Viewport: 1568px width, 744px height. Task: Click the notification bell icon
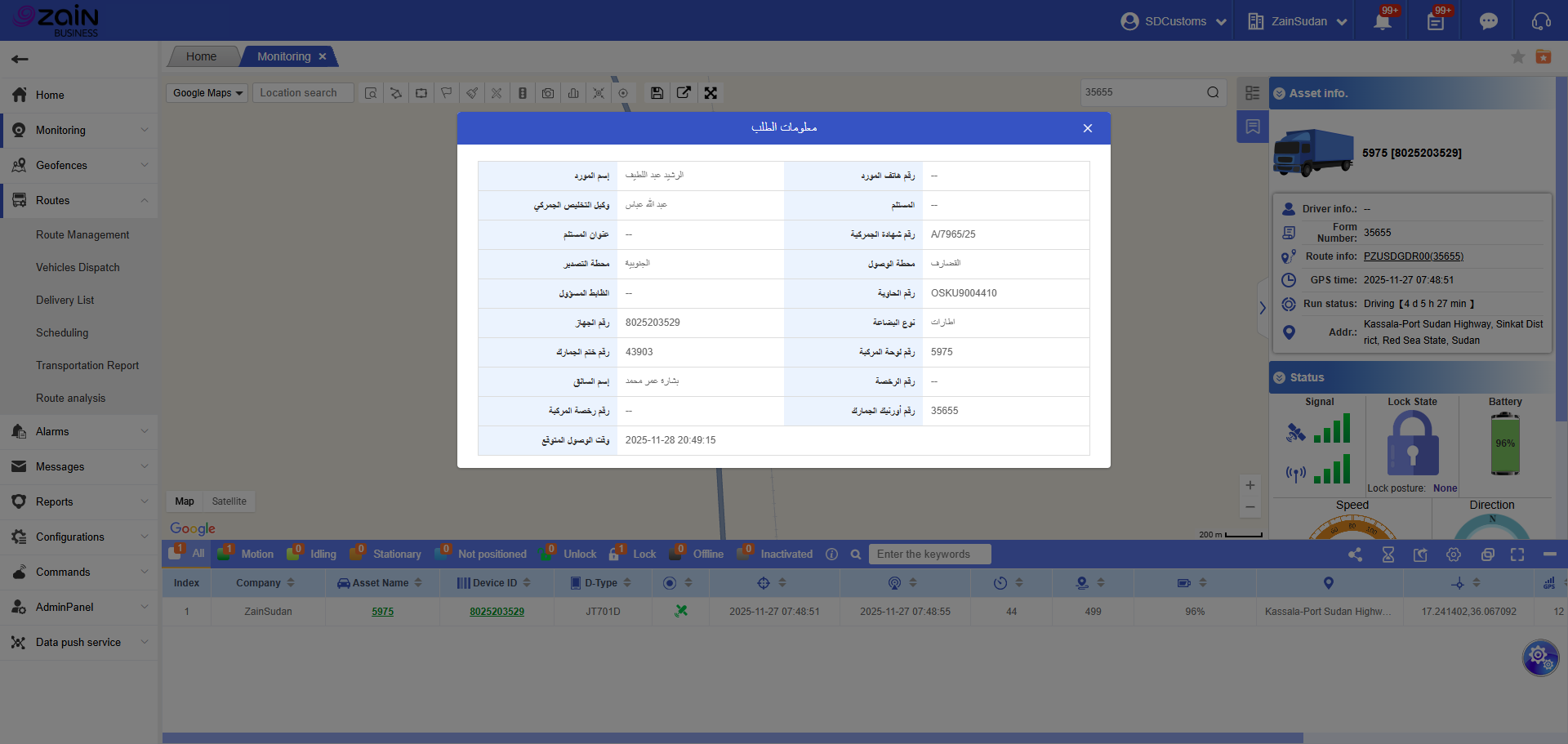1382,22
